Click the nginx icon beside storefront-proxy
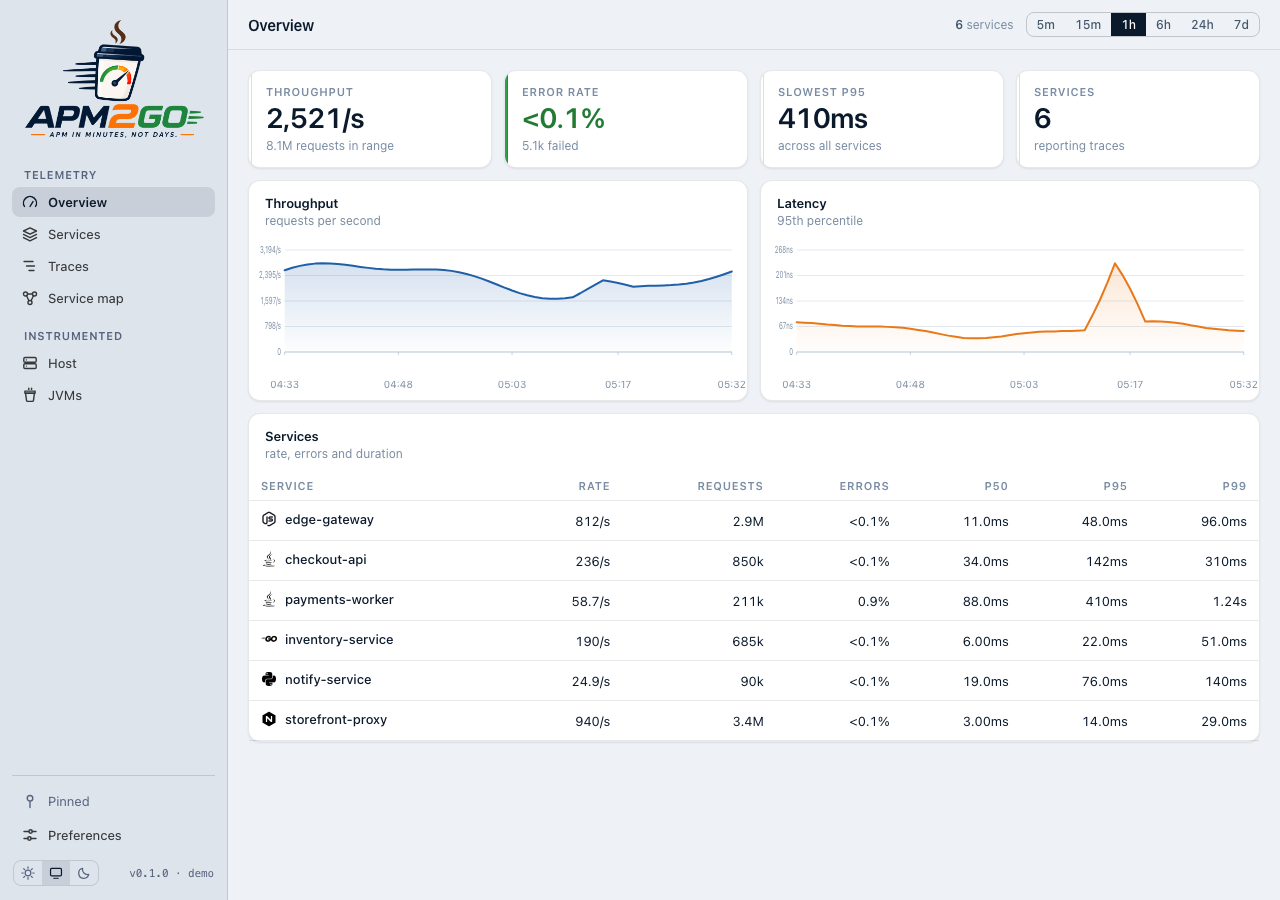The image size is (1280, 900). (x=269, y=719)
